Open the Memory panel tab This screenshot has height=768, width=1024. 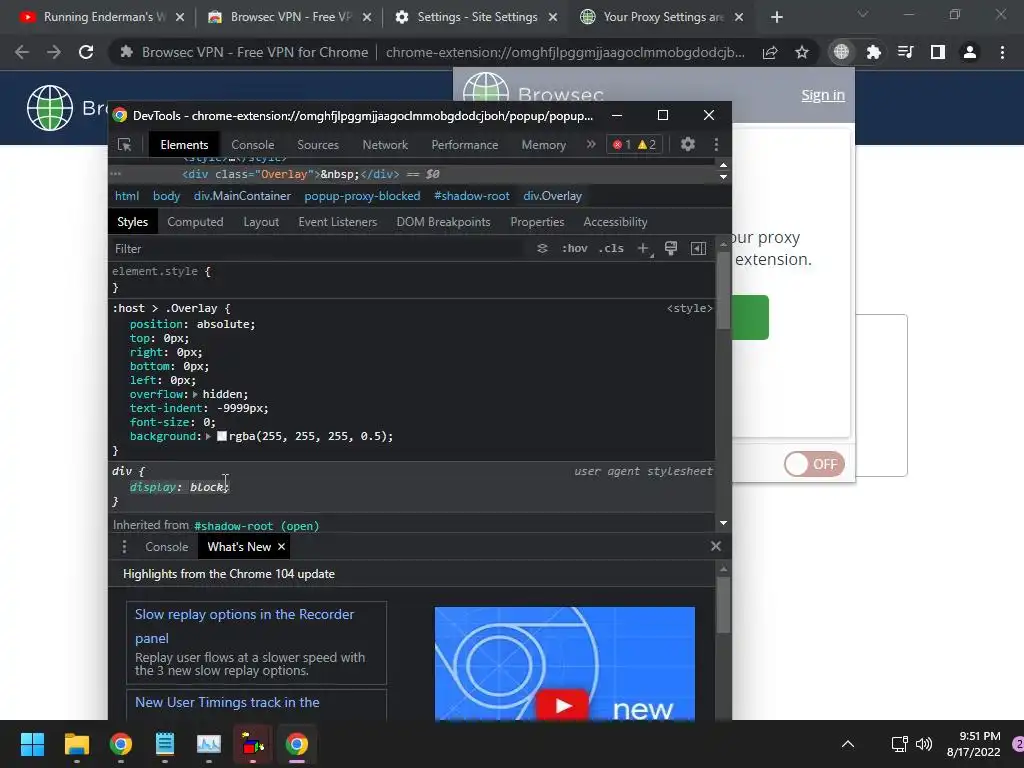tap(543, 145)
